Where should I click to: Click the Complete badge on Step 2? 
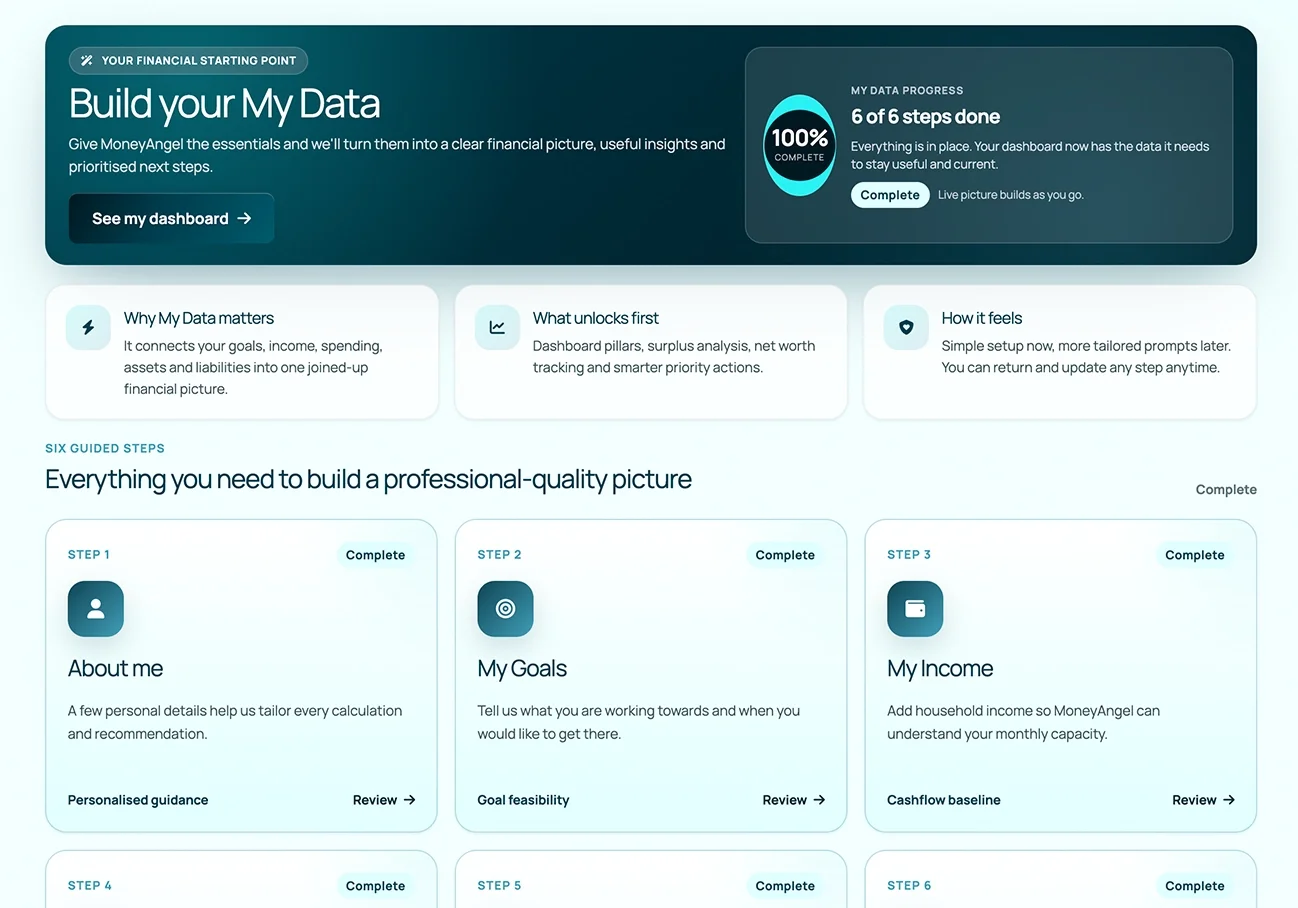(785, 555)
